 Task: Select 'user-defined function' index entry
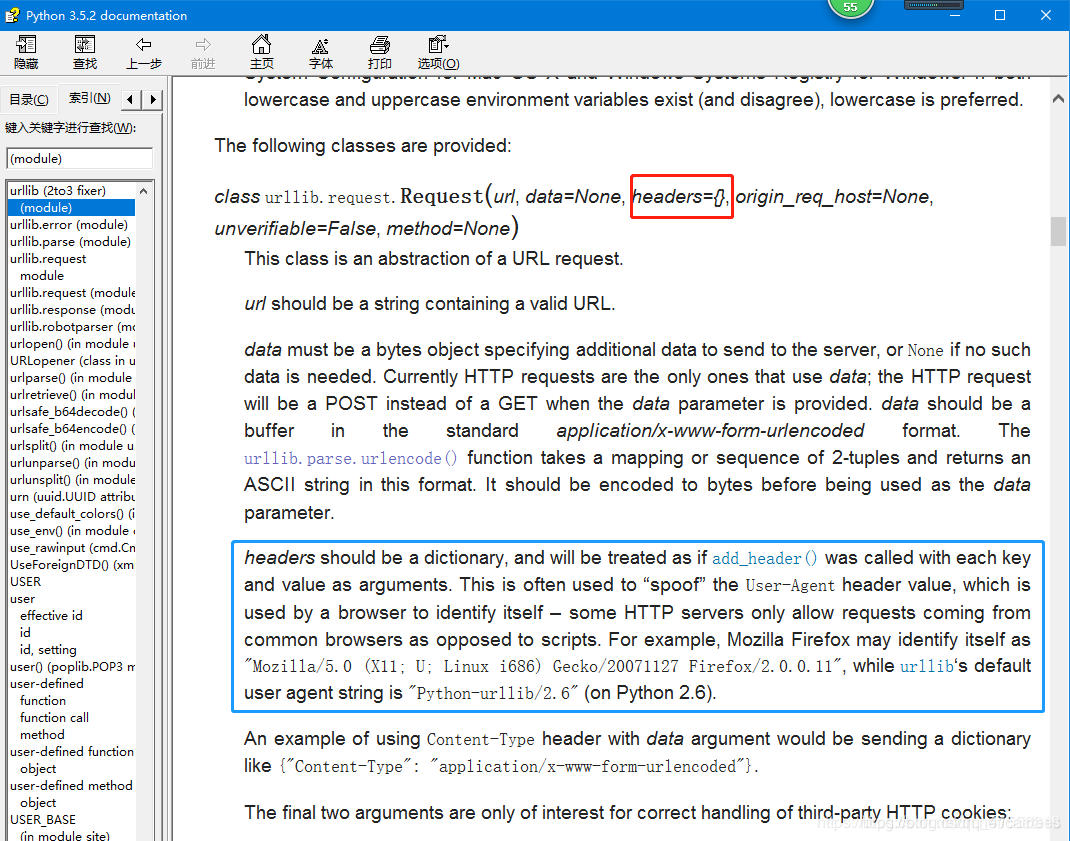click(72, 752)
